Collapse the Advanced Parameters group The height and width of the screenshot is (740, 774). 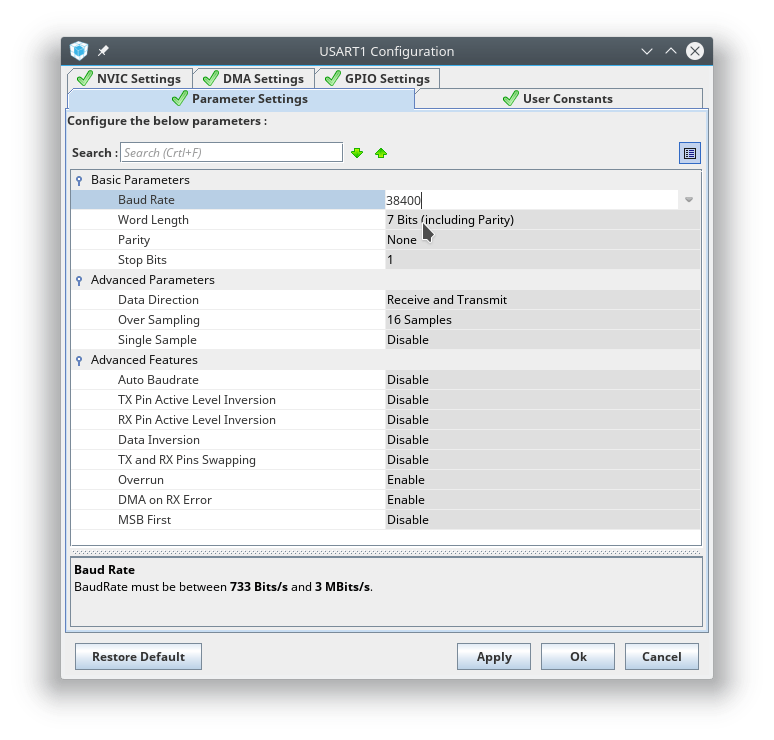(x=79, y=280)
